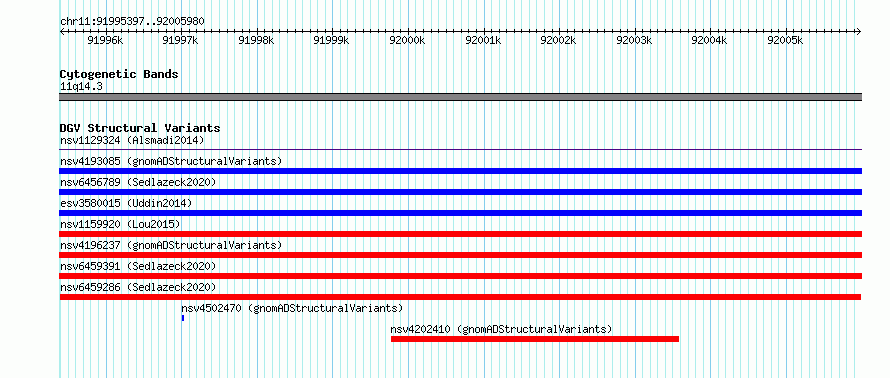Image resolution: width=890 pixels, height=378 pixels.
Task: Click the 92001k ruler tick label
Action: [x=482, y=40]
